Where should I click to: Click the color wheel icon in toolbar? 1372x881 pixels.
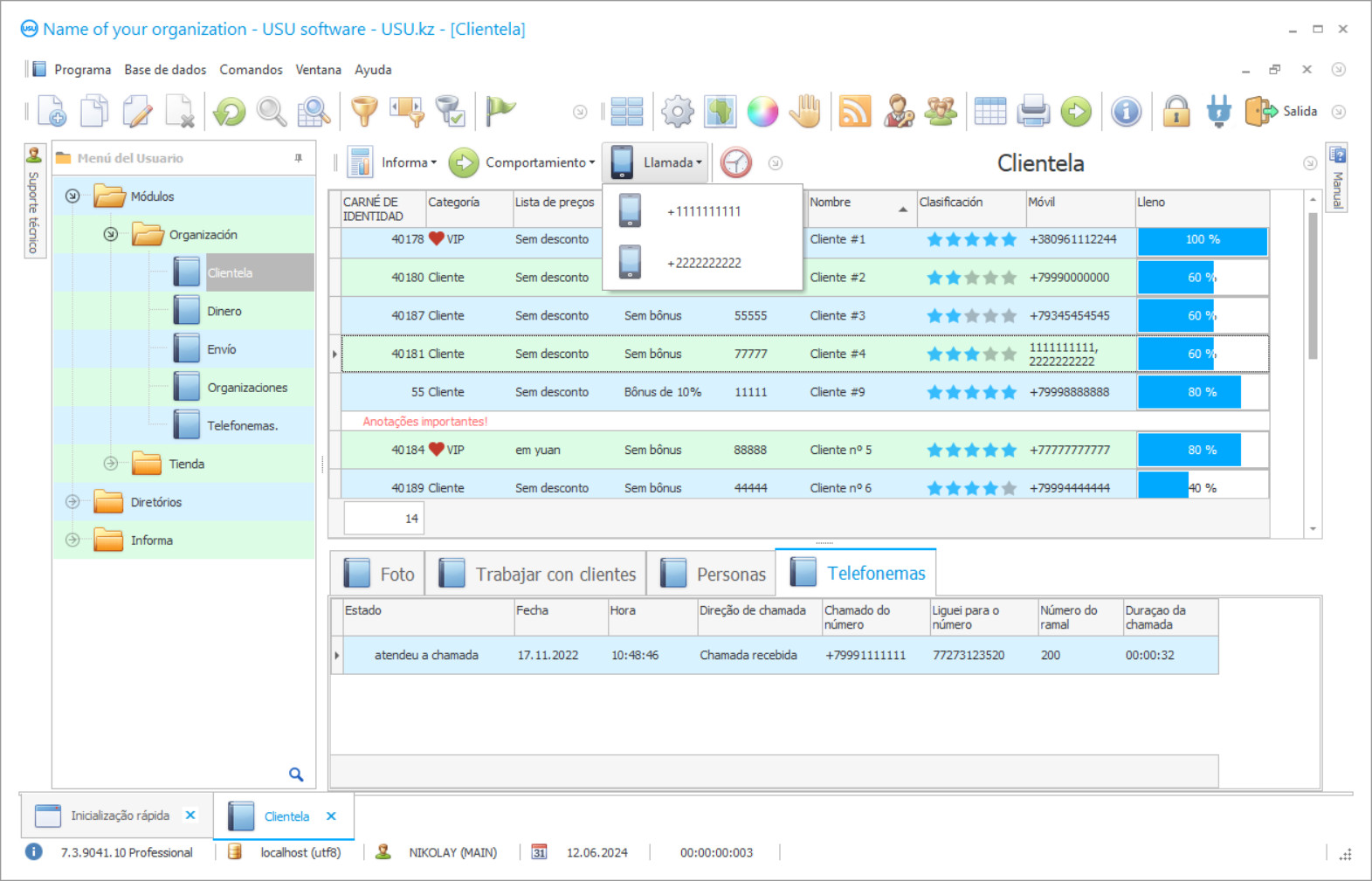pos(762,112)
